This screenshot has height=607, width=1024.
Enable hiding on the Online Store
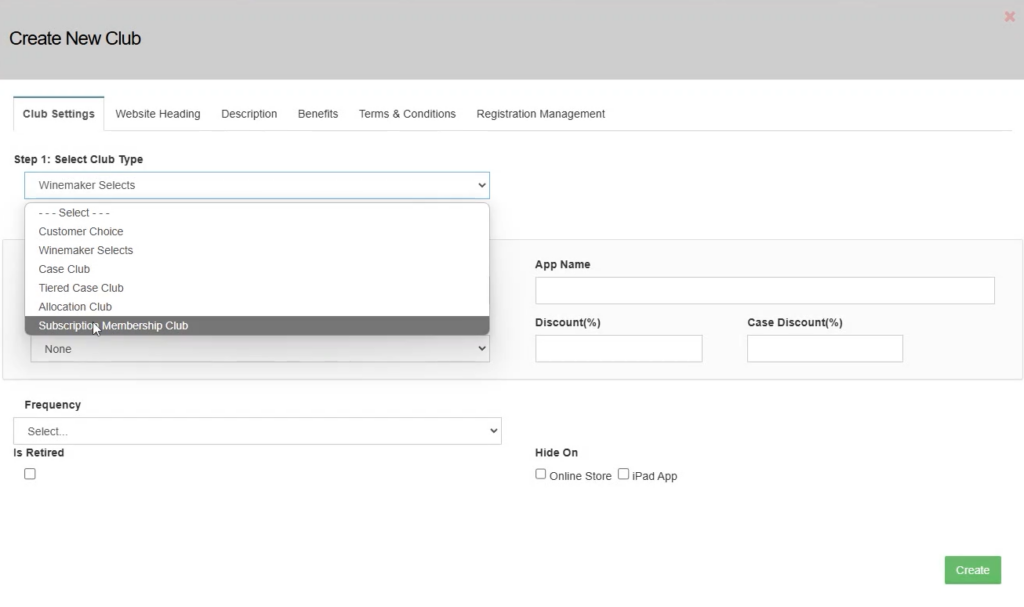coord(540,473)
